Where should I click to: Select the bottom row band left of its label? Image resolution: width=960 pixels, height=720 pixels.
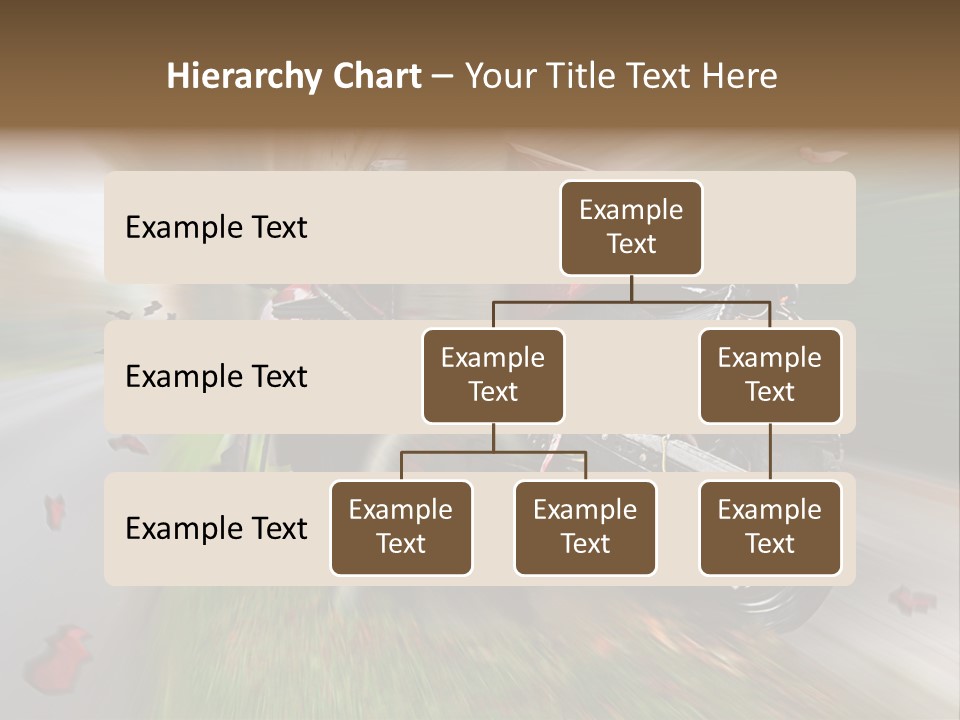(114, 528)
